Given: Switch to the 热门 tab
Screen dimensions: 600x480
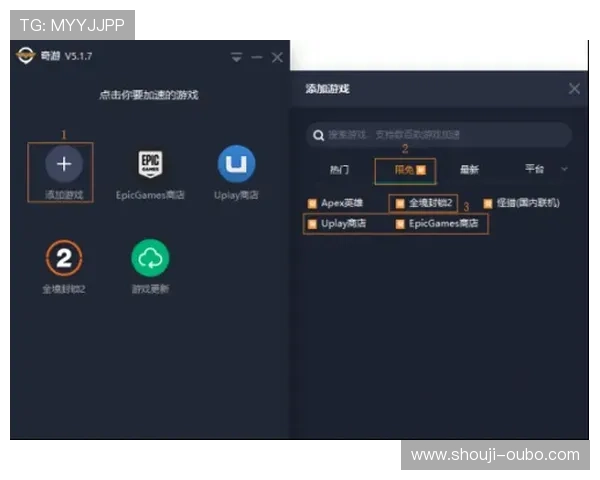Looking at the screenshot, I should (x=339, y=170).
